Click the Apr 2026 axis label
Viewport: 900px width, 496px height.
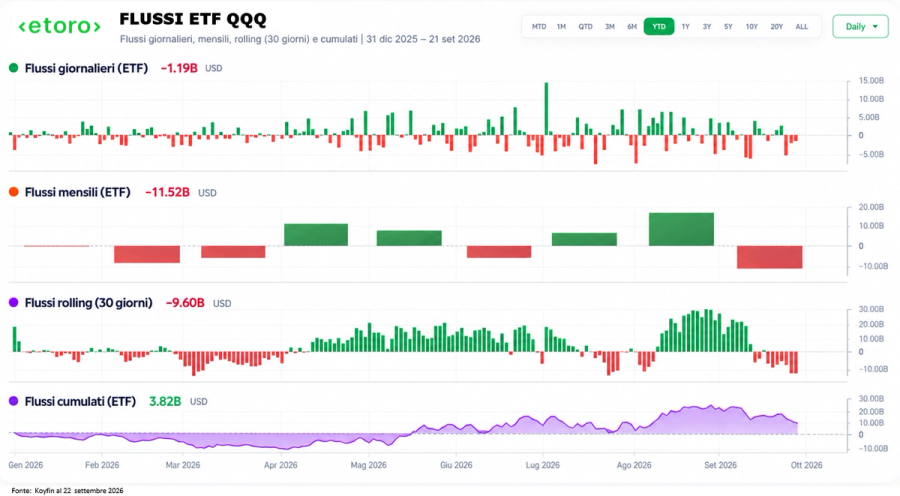click(x=281, y=465)
